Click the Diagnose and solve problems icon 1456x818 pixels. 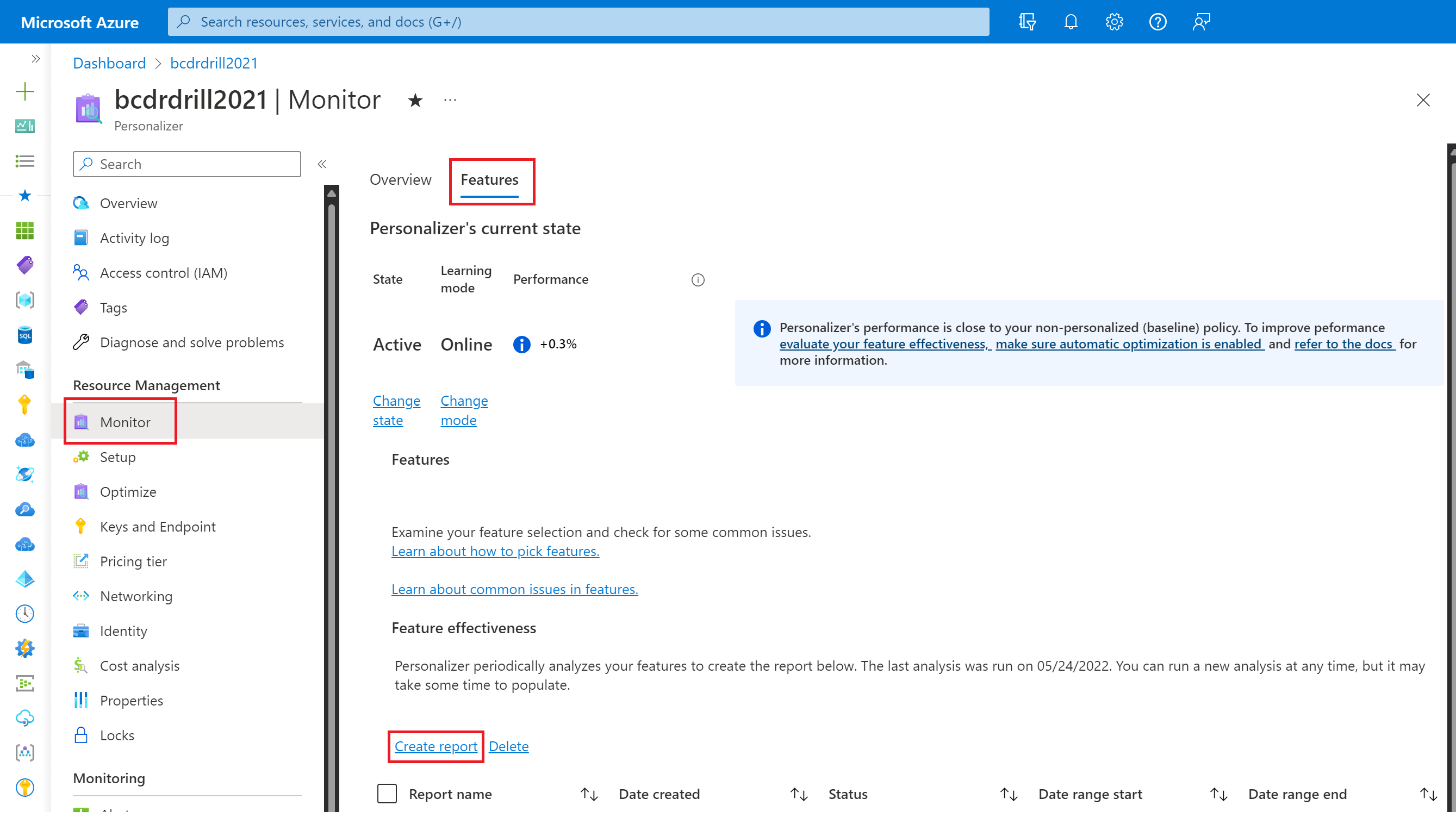click(82, 342)
